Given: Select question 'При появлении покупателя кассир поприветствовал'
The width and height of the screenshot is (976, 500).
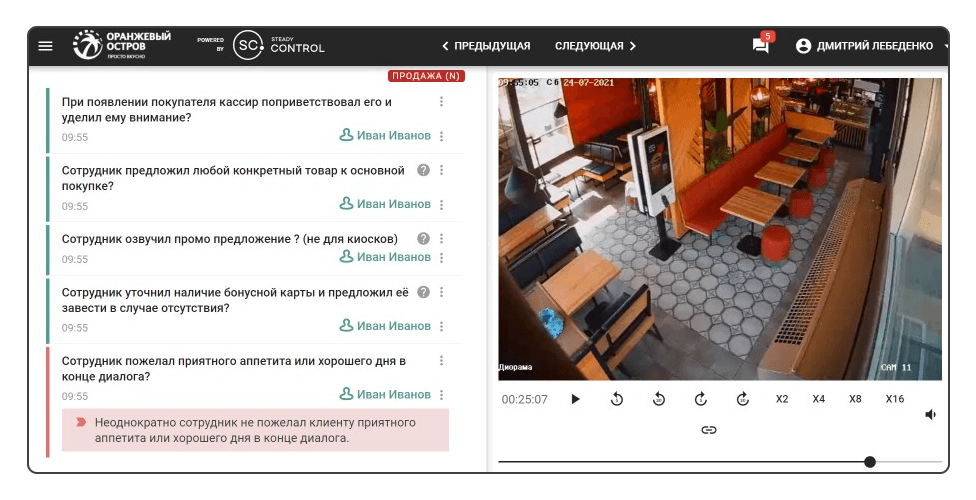Looking at the screenshot, I should pyautogui.click(x=227, y=110).
